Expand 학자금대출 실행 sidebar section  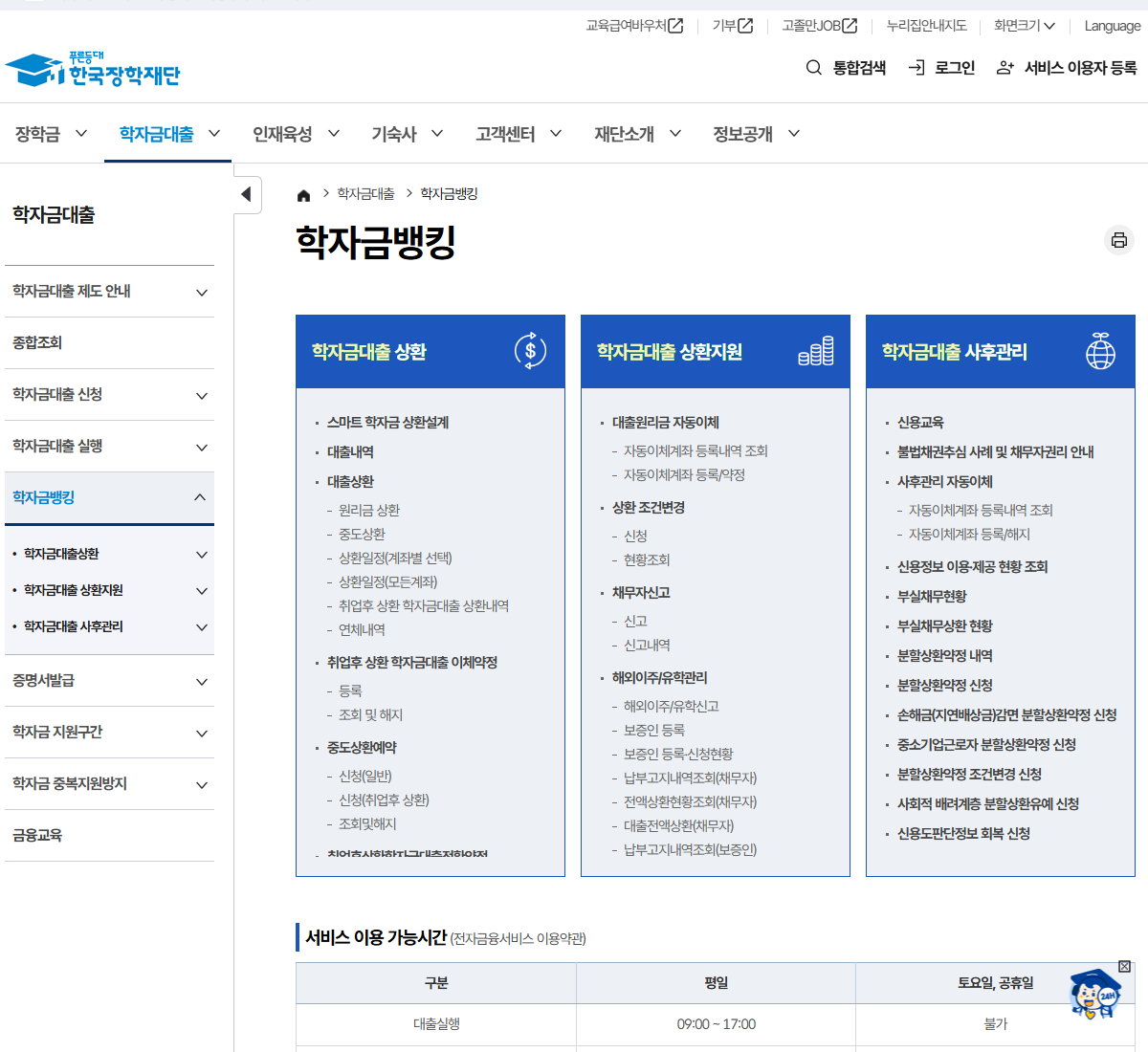(x=109, y=447)
